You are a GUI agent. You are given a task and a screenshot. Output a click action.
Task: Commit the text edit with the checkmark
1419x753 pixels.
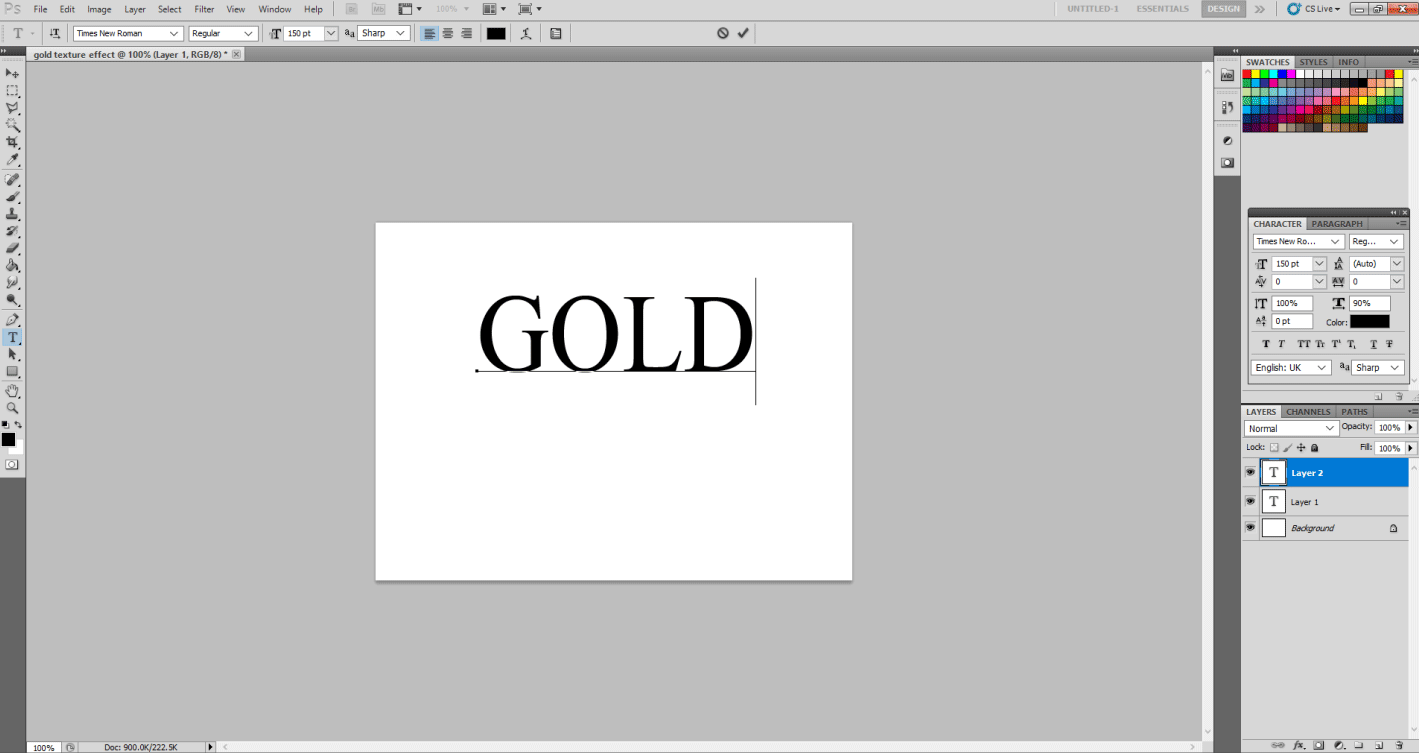743,33
